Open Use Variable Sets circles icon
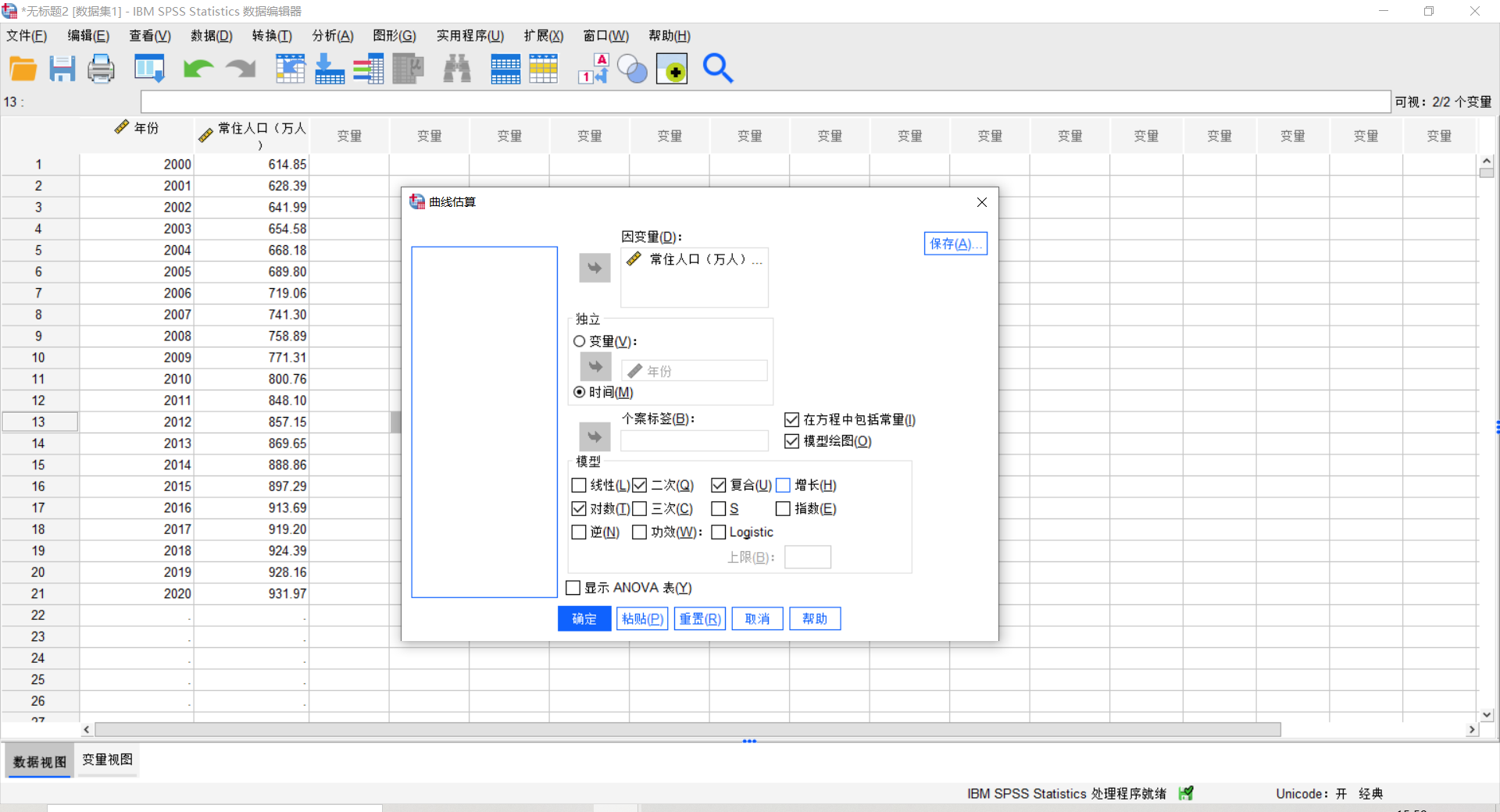Viewport: 1500px width, 812px height. pyautogui.click(x=632, y=69)
